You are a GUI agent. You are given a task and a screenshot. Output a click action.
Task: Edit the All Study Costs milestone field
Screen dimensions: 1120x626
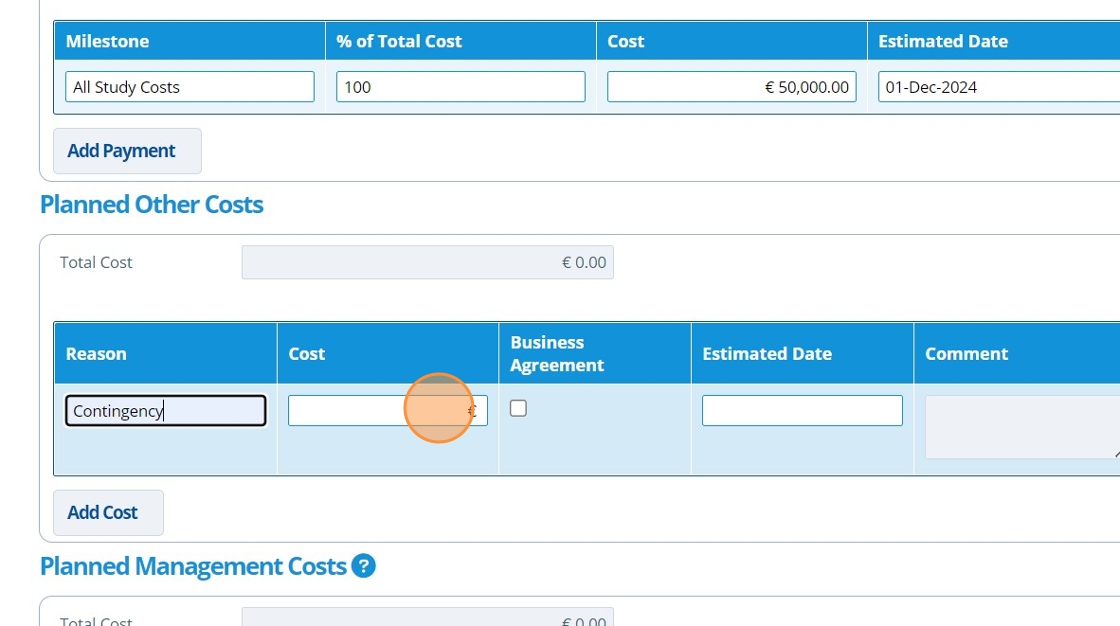coord(190,87)
